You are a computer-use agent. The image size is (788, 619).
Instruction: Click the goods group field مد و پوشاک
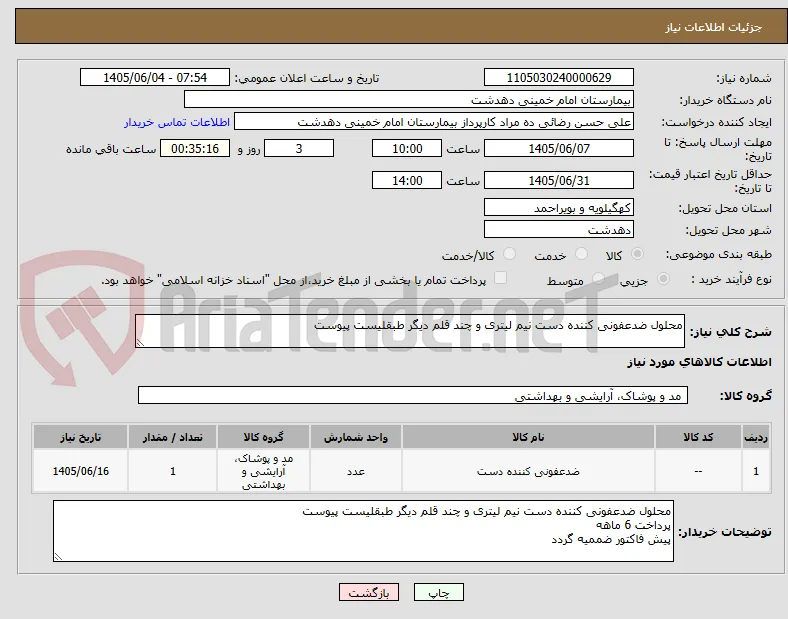click(x=413, y=395)
